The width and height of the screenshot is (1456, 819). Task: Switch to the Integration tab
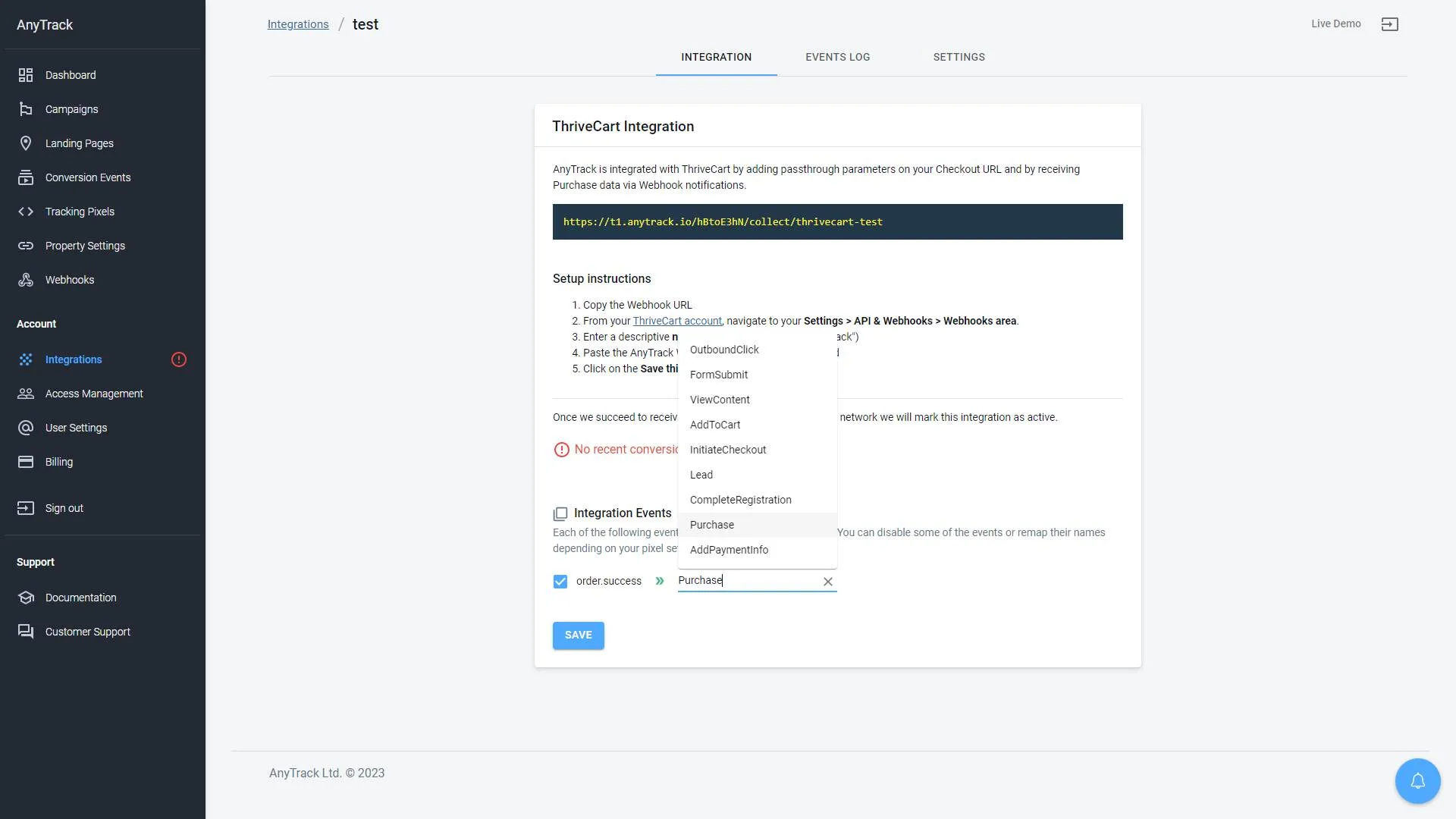click(716, 58)
